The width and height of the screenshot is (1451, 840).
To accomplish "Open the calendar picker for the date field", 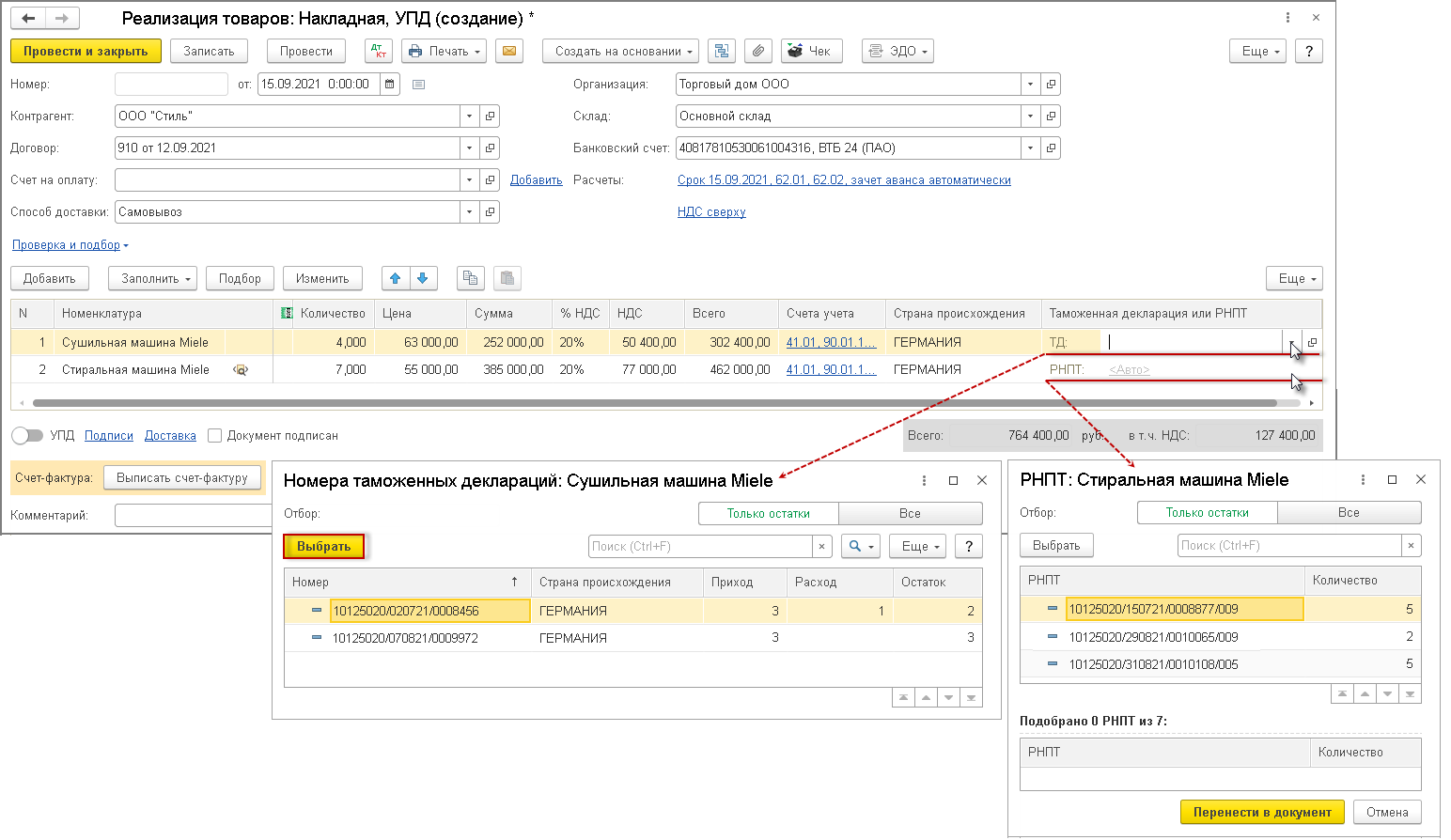I will pyautogui.click(x=390, y=84).
